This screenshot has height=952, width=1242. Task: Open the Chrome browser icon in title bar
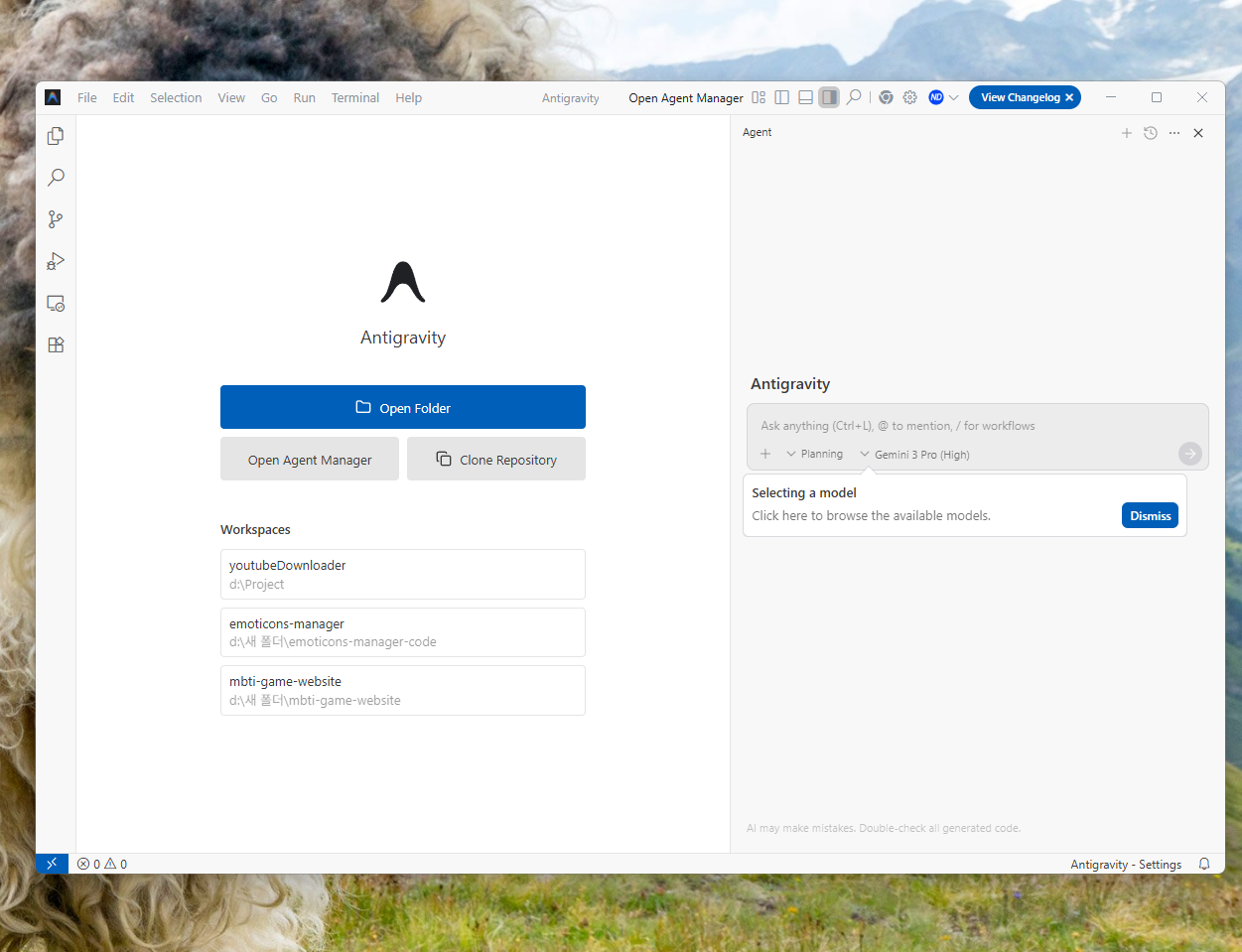coord(886,97)
